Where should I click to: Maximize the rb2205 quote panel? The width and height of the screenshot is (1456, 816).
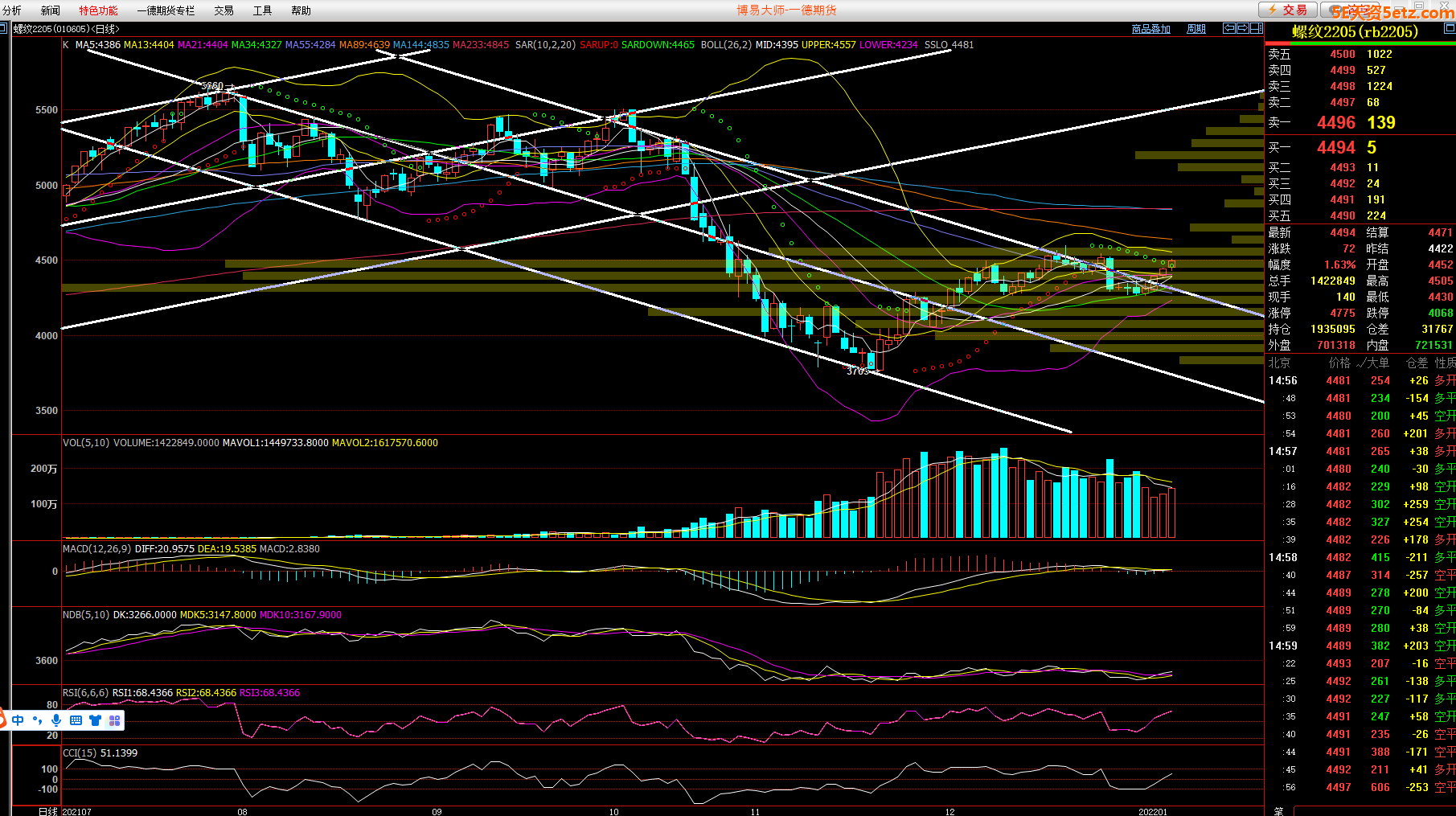click(x=1450, y=28)
